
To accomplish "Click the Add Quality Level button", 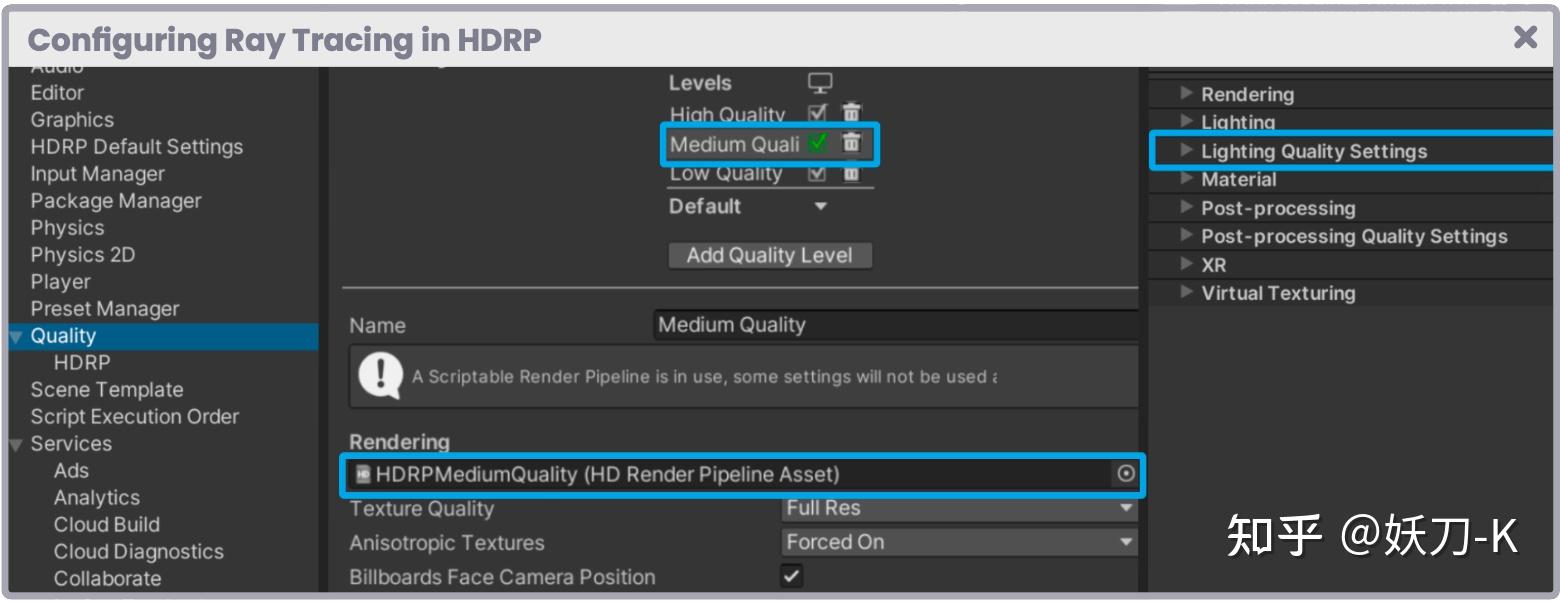I will (769, 256).
